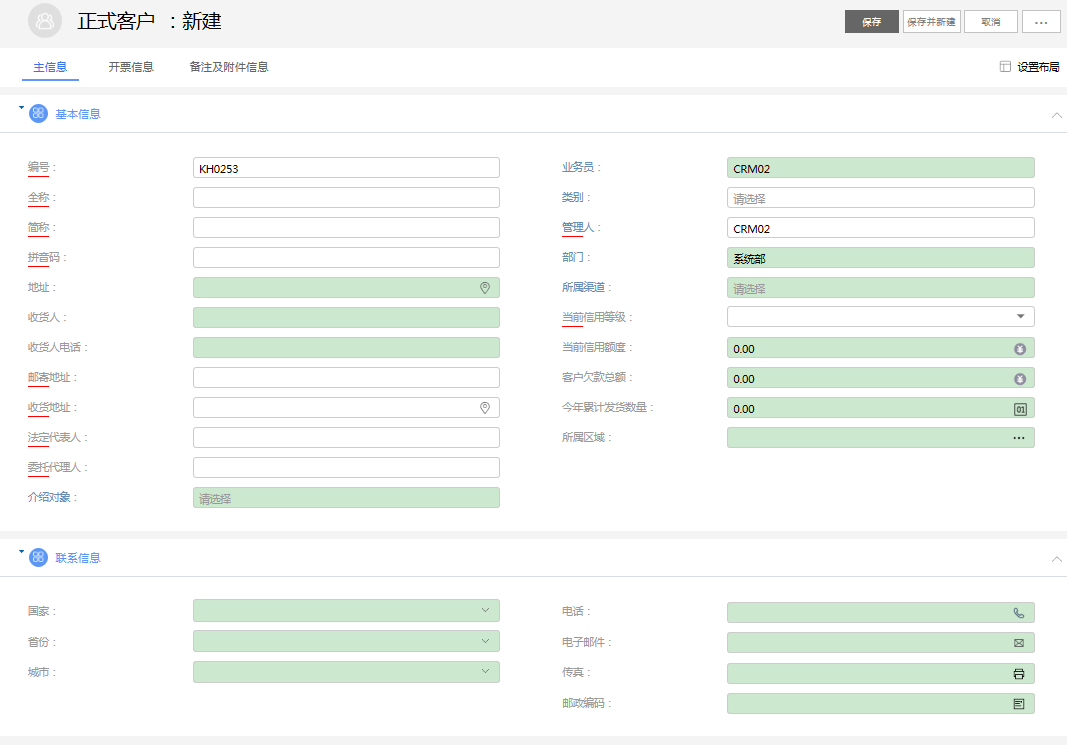Open the 当前信用等级 dropdown
The height and width of the screenshot is (748, 1067).
pos(1020,317)
